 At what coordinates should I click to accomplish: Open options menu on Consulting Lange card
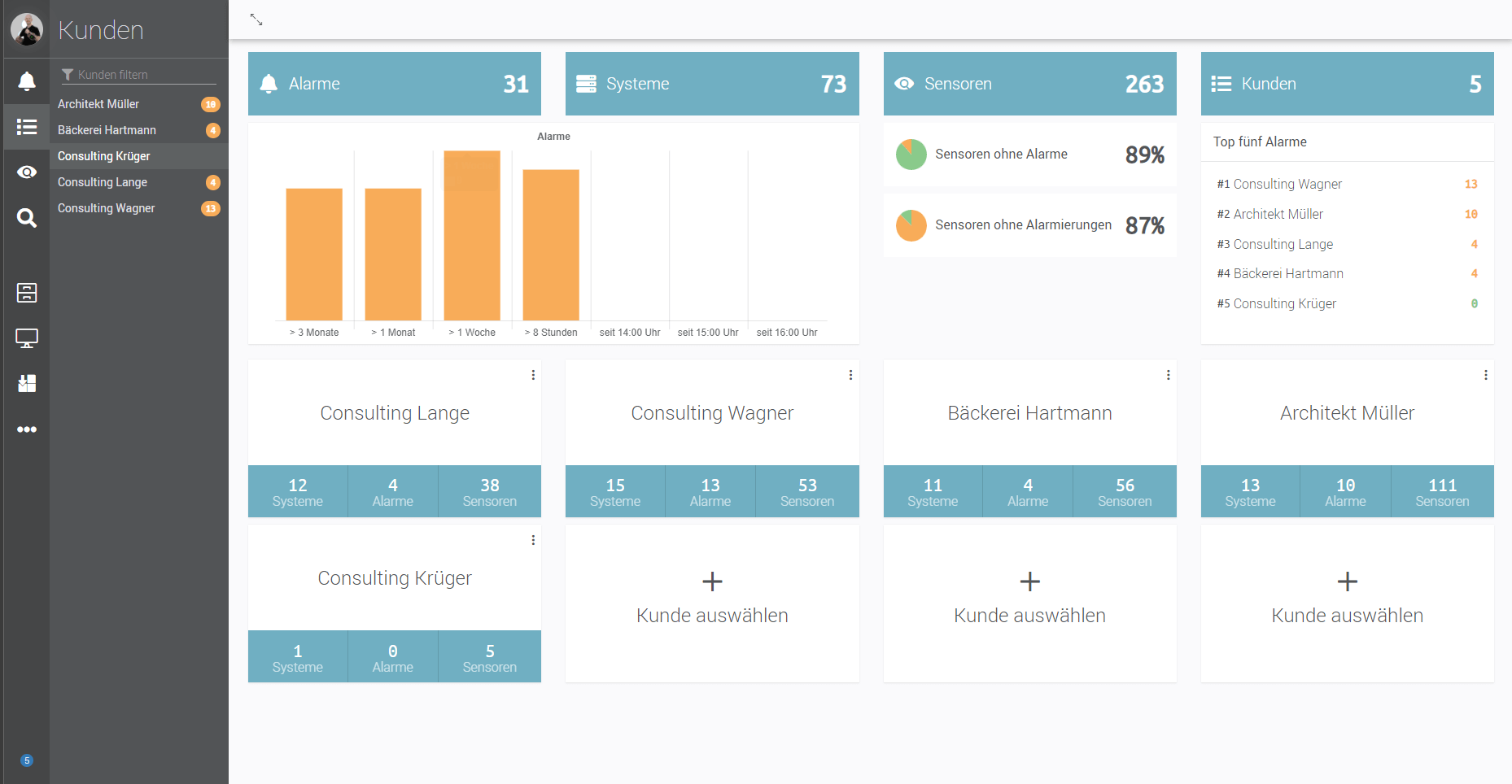(533, 375)
